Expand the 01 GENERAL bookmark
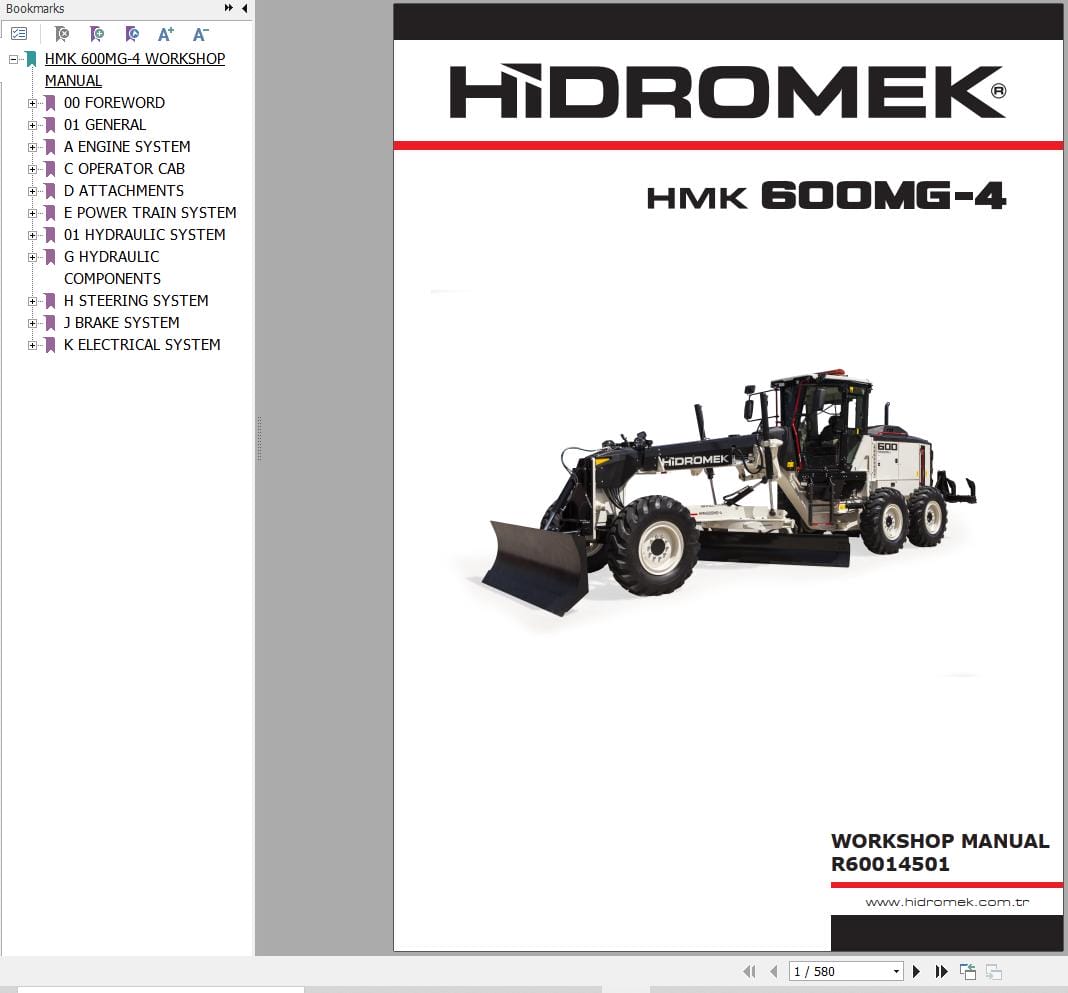1068x993 pixels. point(32,125)
